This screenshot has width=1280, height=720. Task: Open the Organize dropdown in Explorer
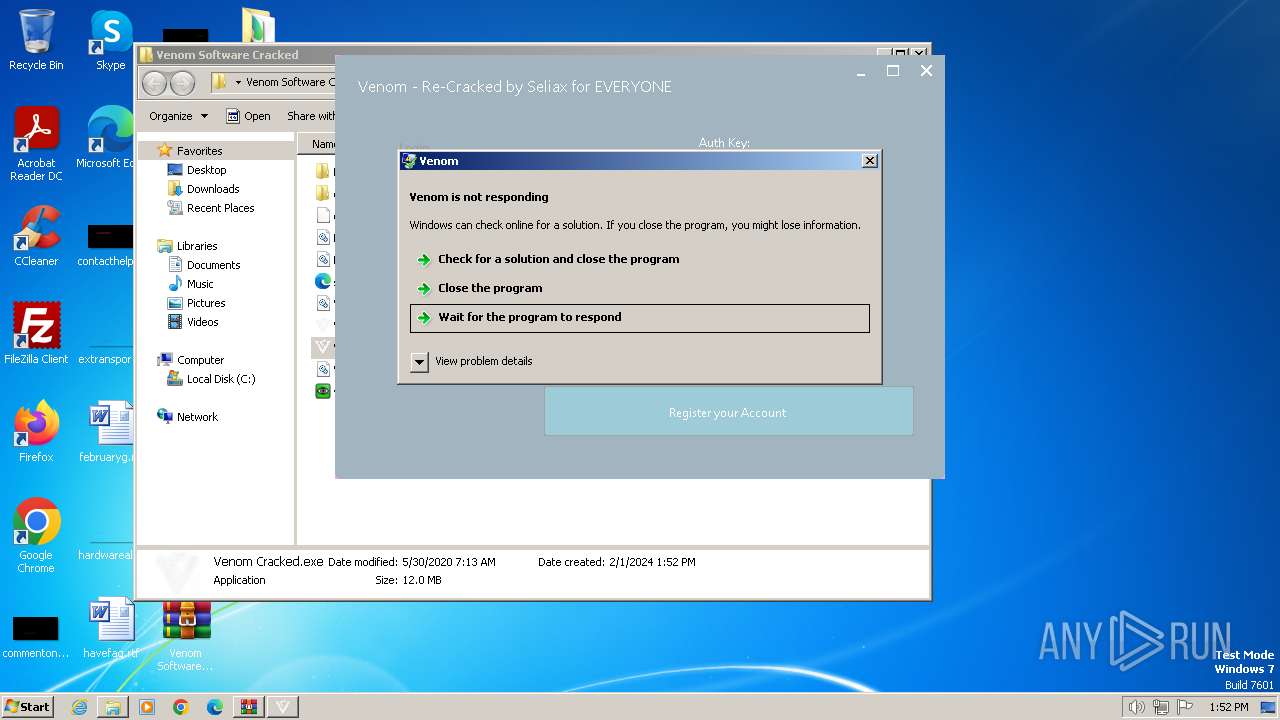tap(179, 116)
